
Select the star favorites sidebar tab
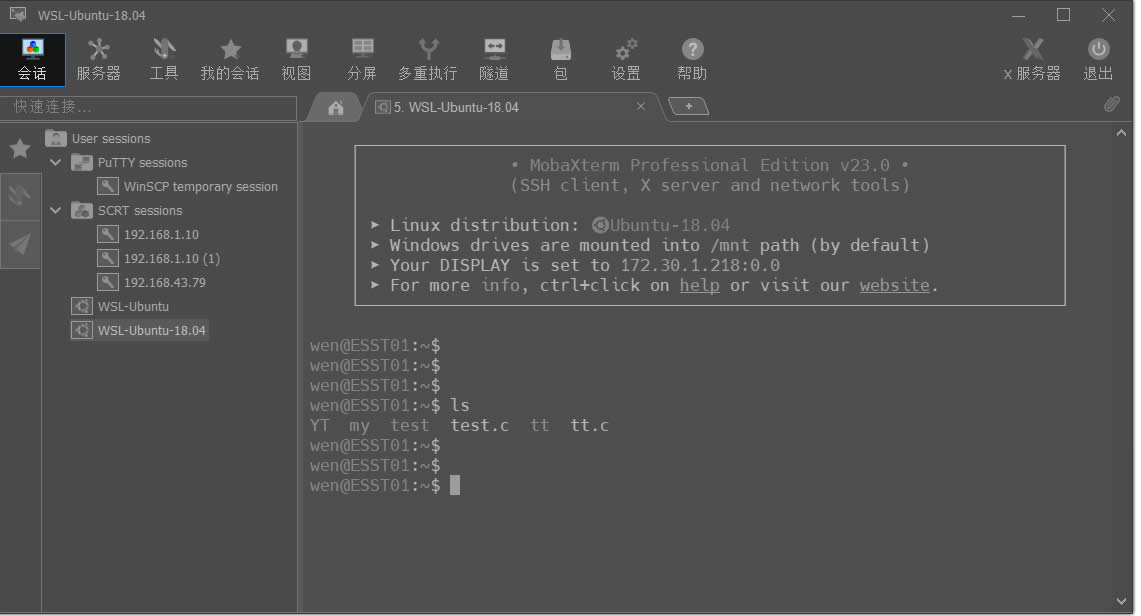(x=20, y=149)
